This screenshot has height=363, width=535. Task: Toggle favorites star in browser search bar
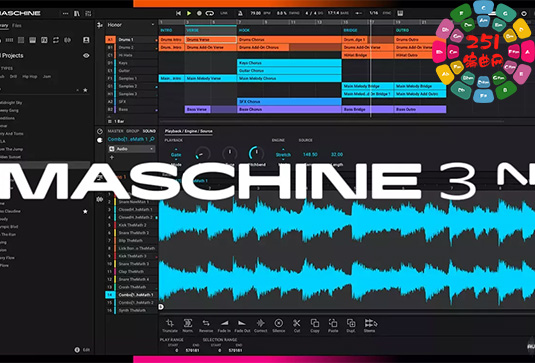click(x=85, y=90)
